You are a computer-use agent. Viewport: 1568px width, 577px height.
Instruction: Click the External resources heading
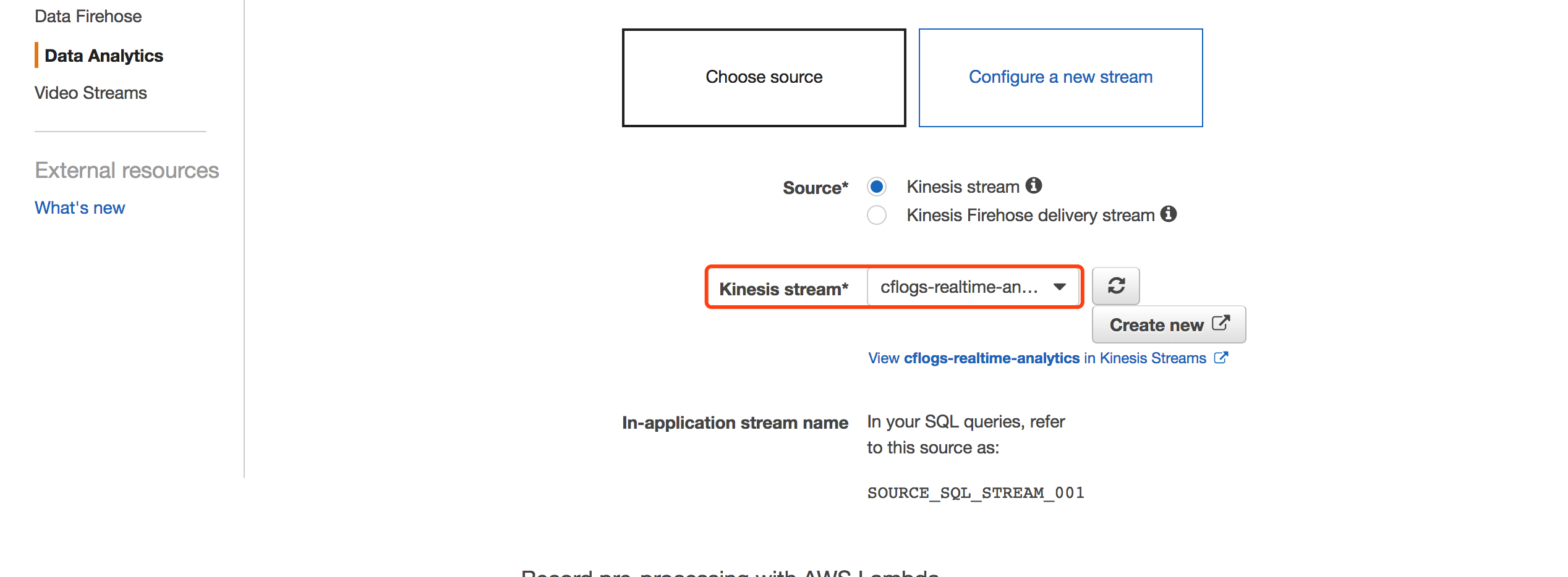point(127,171)
